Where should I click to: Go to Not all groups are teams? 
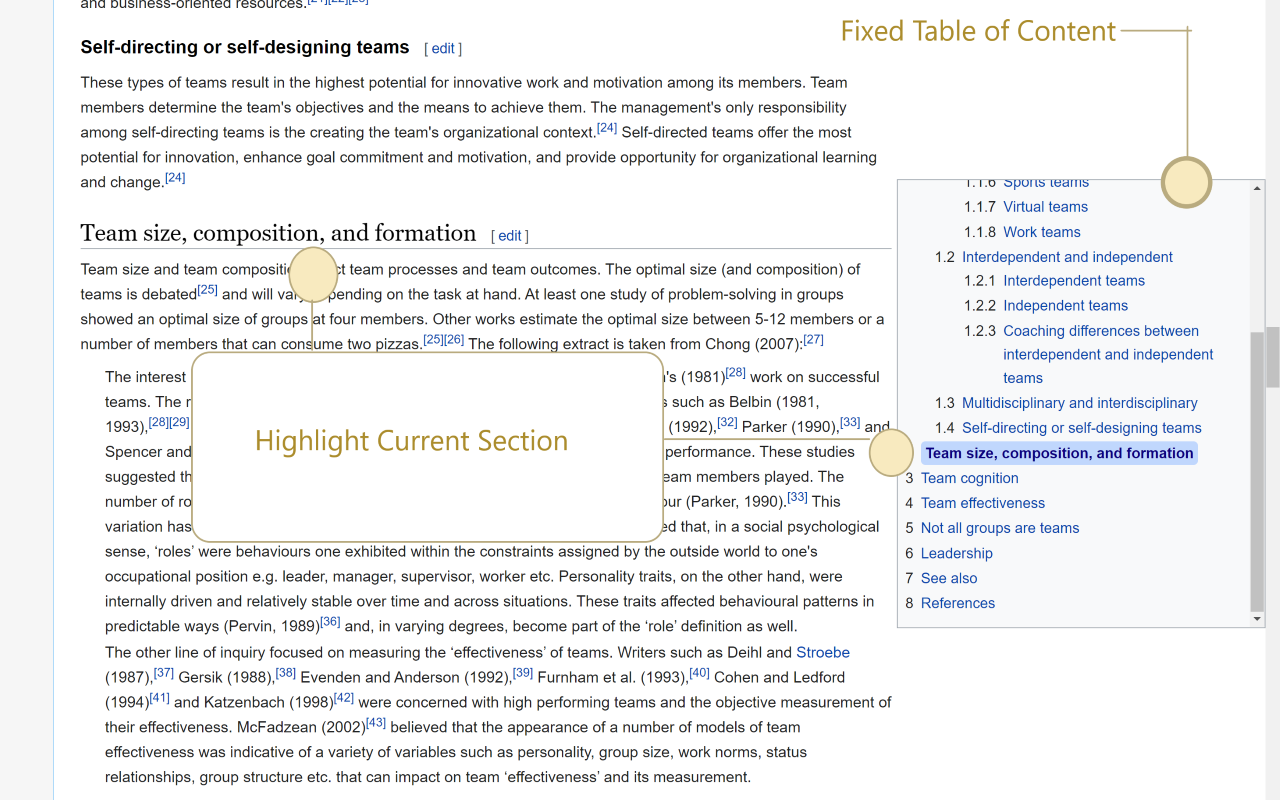[x=1000, y=528]
